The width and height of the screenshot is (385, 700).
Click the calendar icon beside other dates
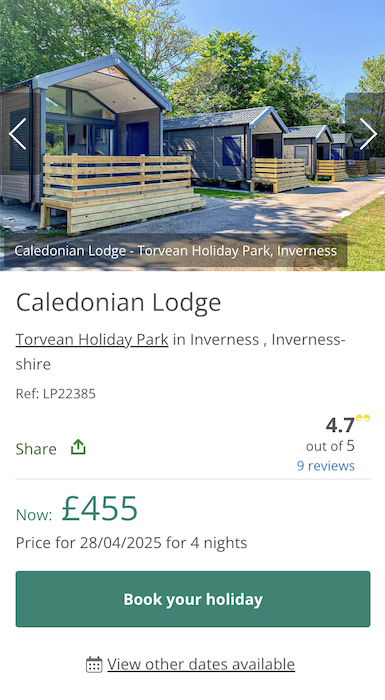click(x=94, y=664)
